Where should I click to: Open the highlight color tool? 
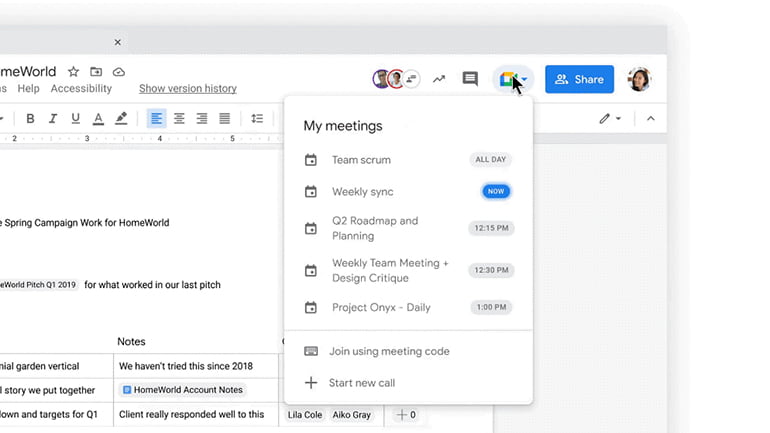point(121,118)
